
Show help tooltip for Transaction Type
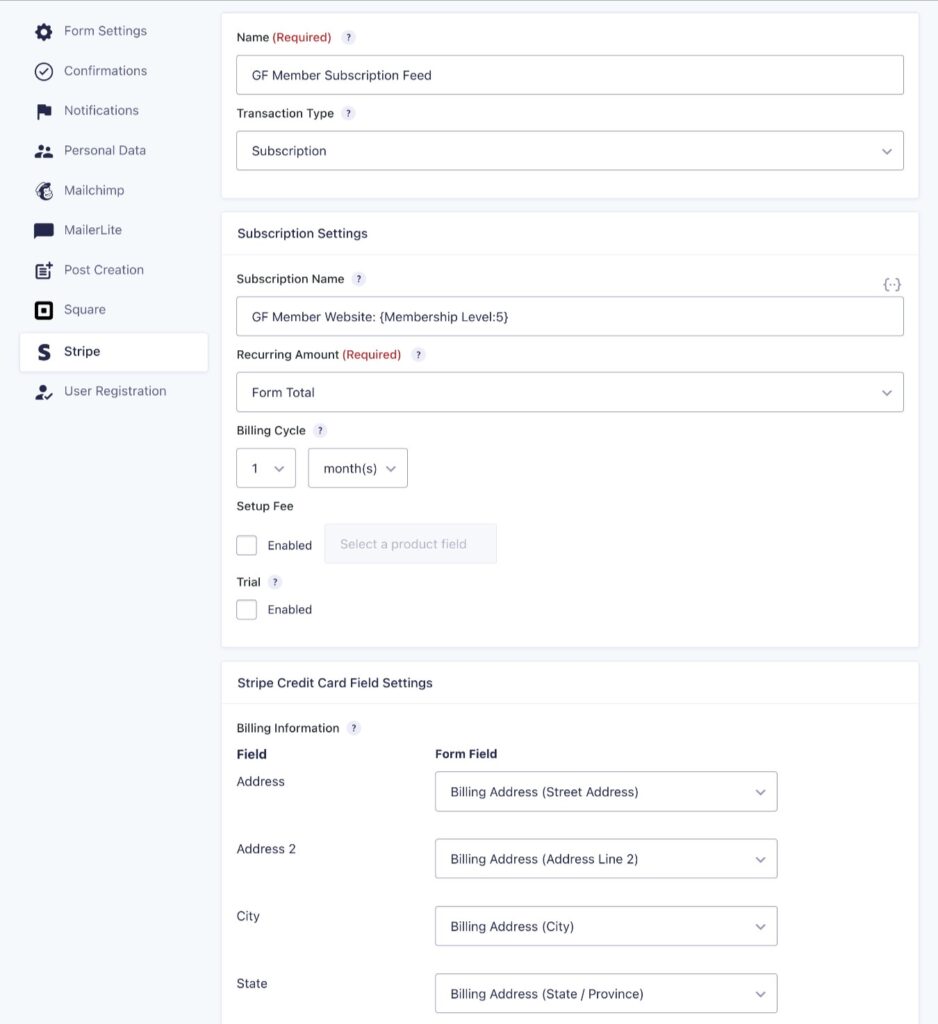click(349, 113)
